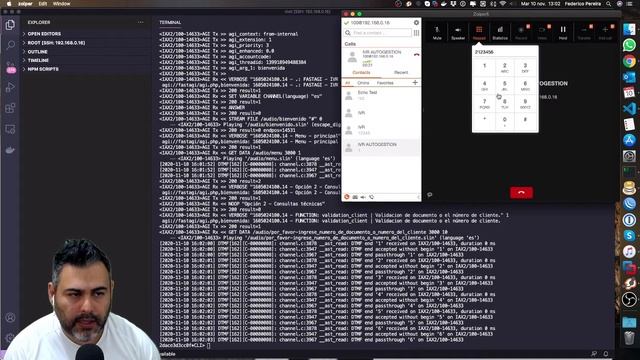640x360 pixels.
Task: Mute the Zoiper call microphone
Action: (x=437, y=32)
